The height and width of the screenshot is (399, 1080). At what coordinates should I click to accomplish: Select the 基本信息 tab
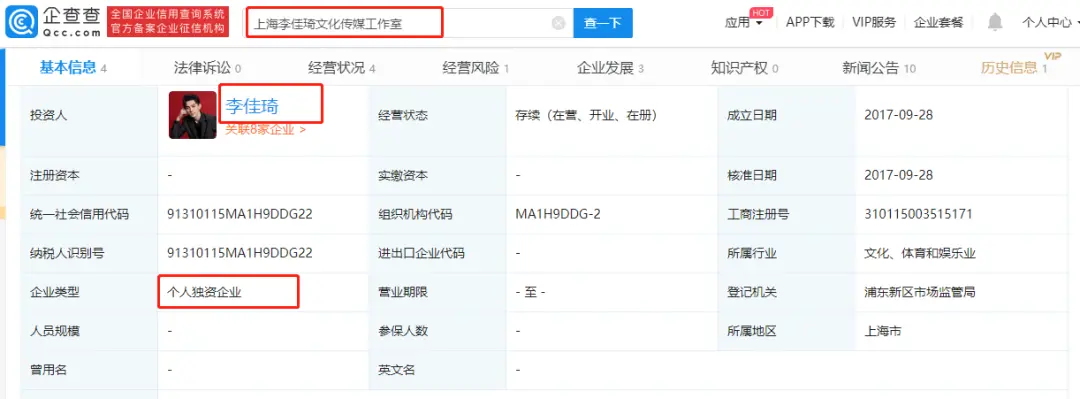click(72, 68)
